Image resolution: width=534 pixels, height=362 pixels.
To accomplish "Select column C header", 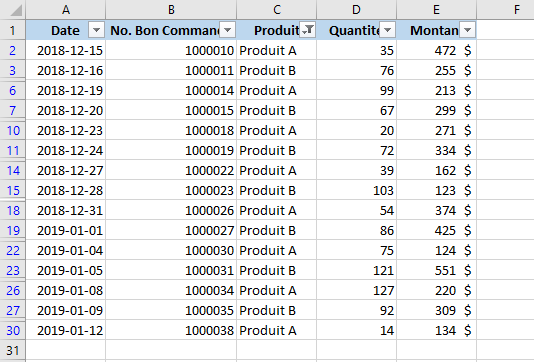I will pyautogui.click(x=277, y=10).
